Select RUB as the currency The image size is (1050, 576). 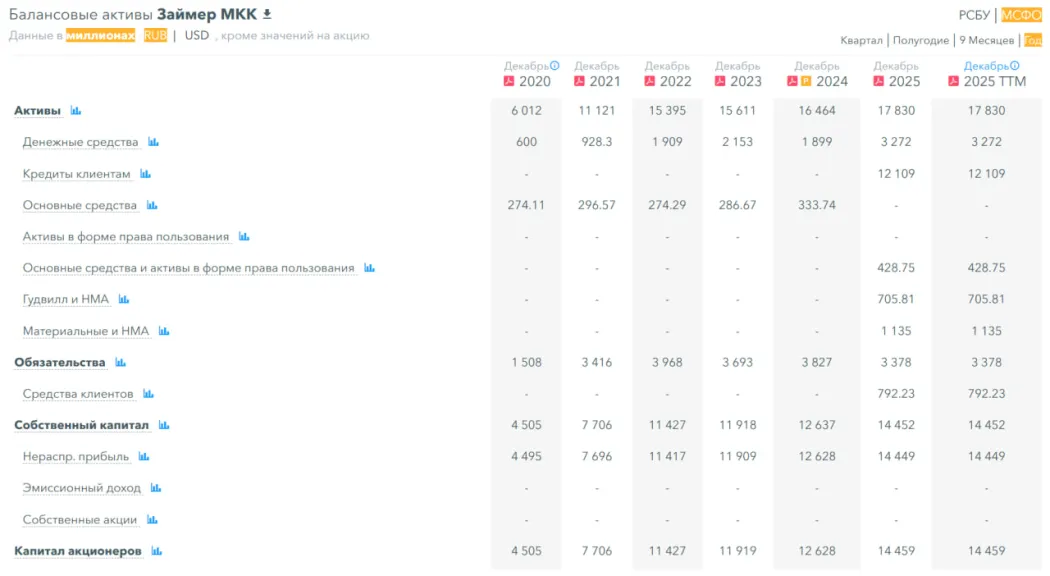point(155,36)
